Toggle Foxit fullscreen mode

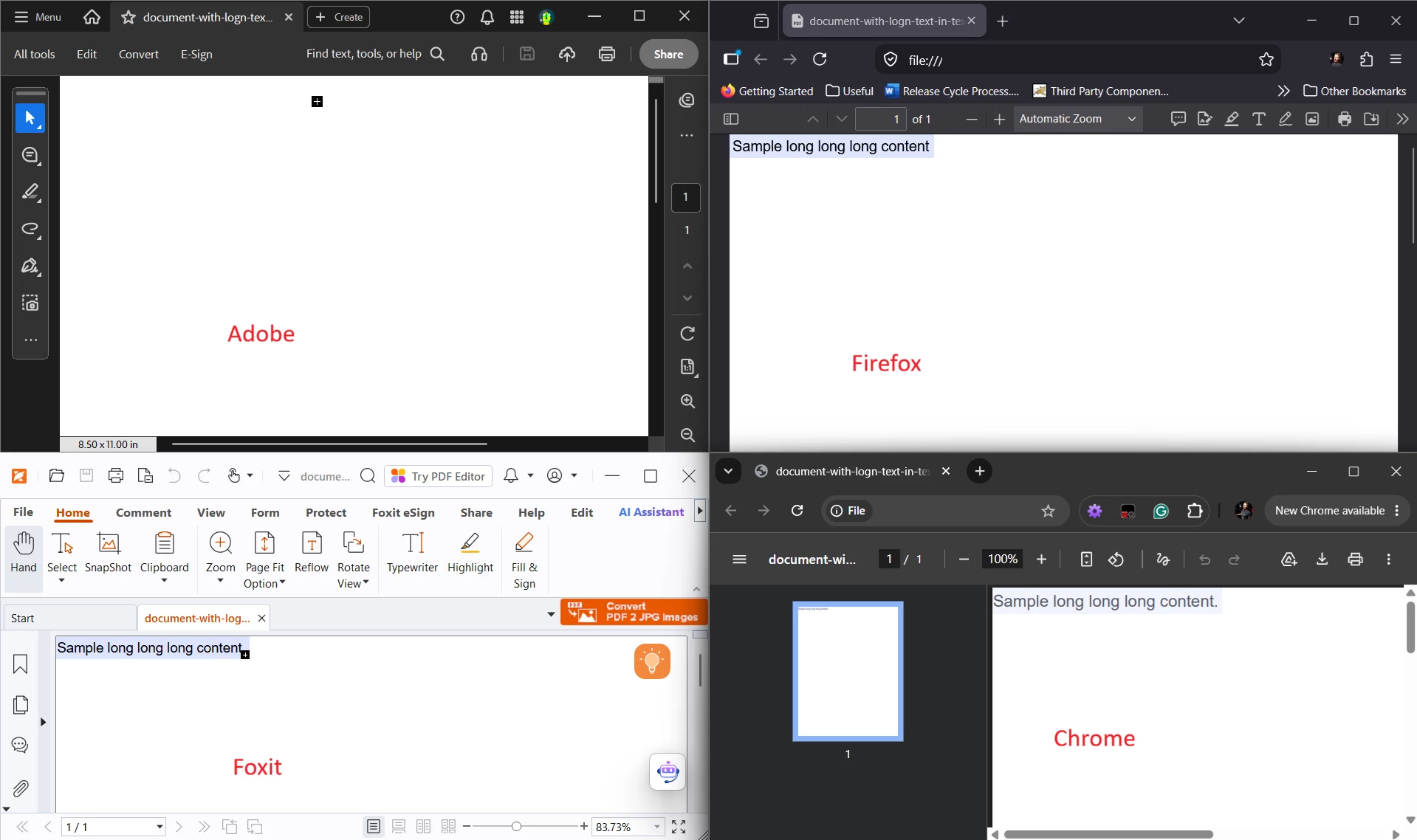[x=679, y=827]
